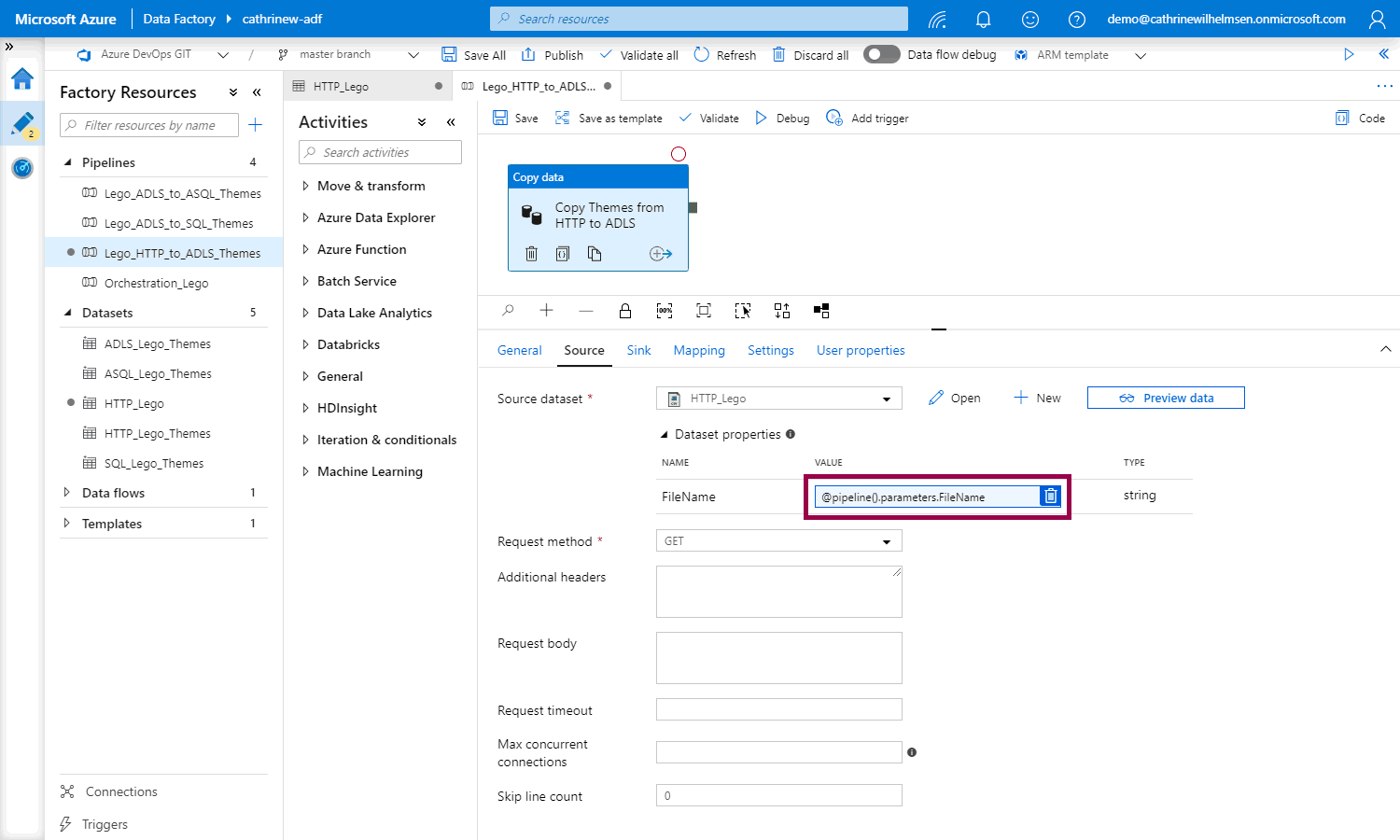Image resolution: width=1400 pixels, height=840 pixels.
Task: Click the notifications bell icon
Action: coord(983,20)
